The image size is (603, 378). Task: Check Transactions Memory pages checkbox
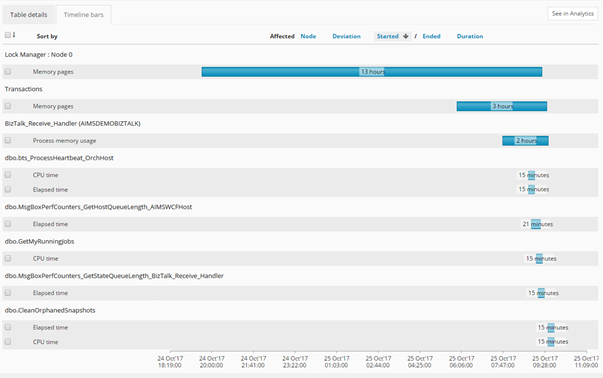[x=8, y=106]
